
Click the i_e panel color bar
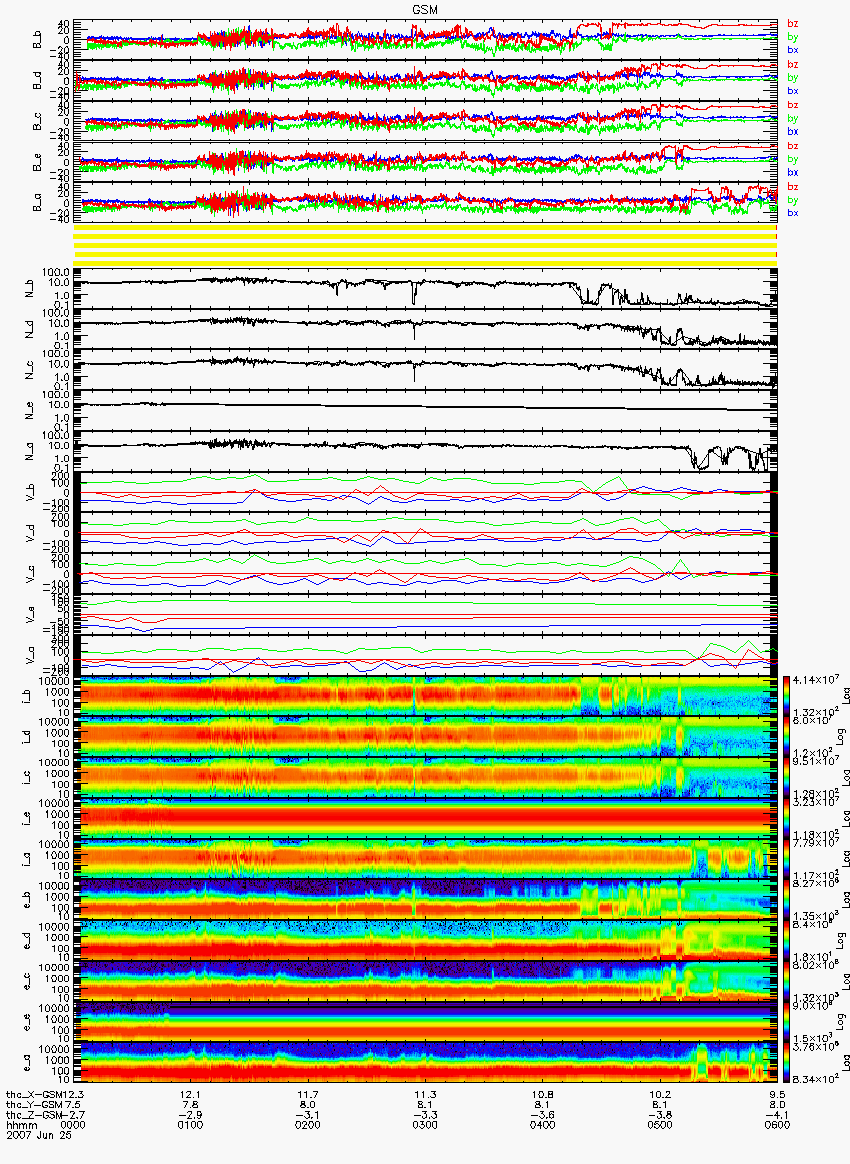click(x=787, y=818)
